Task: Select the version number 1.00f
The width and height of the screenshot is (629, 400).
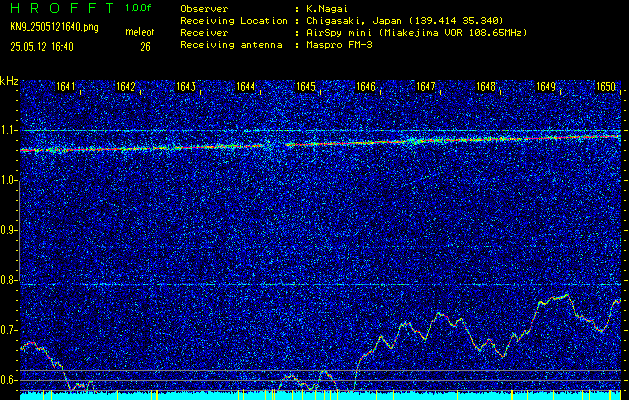Action: pyautogui.click(x=138, y=8)
